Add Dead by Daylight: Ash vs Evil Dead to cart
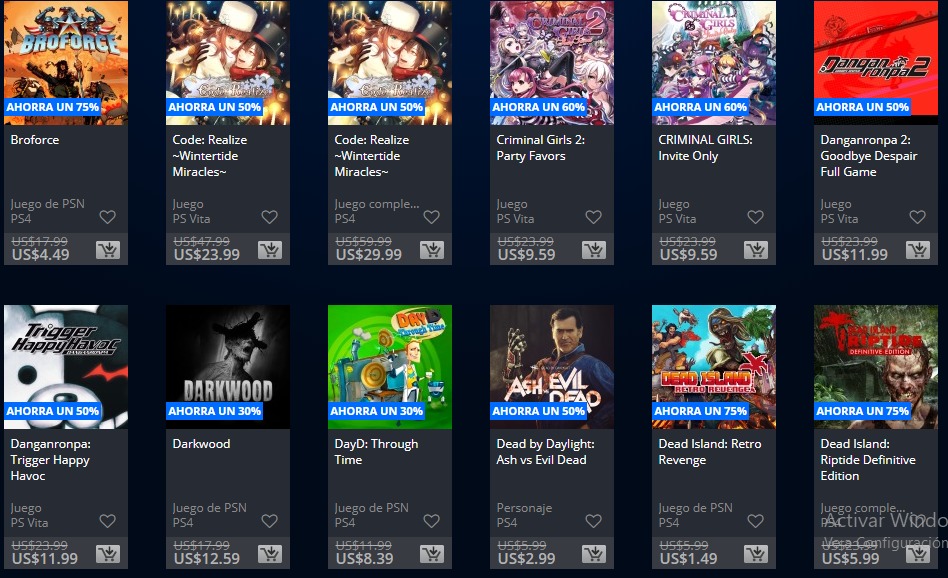This screenshot has width=948, height=578. (x=594, y=554)
